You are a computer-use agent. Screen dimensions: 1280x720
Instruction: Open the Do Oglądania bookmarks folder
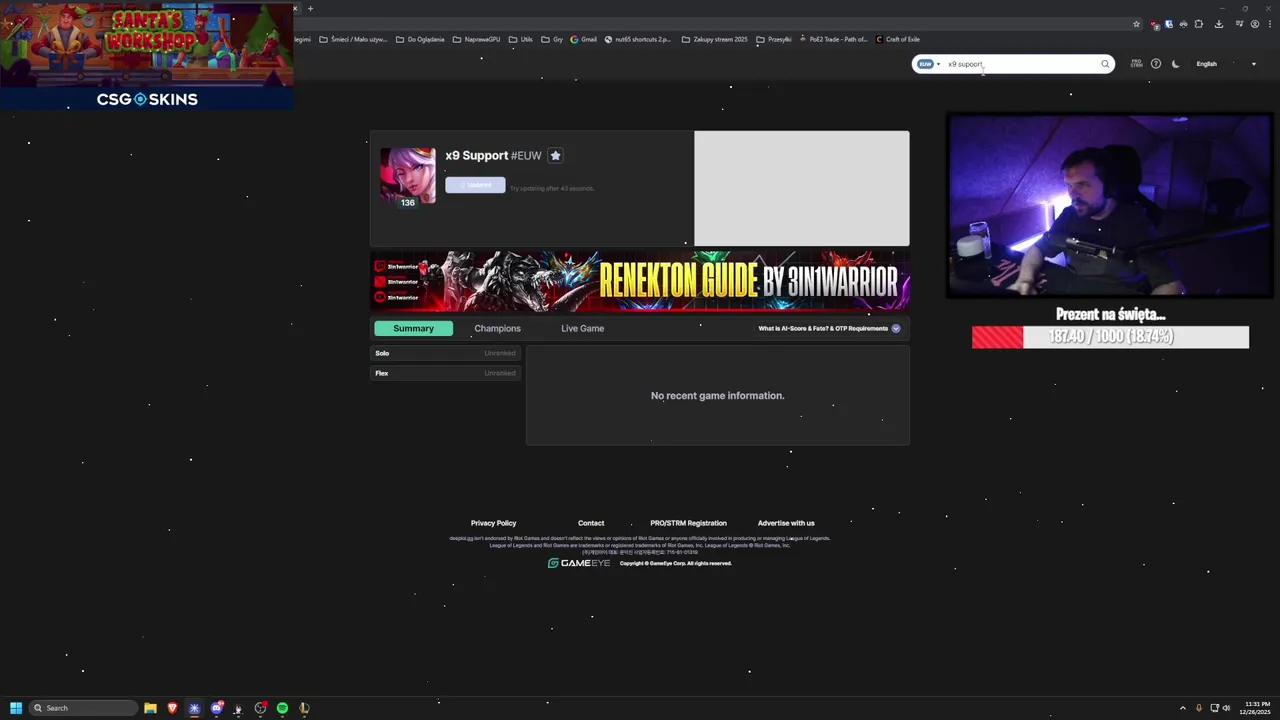[x=420, y=39]
